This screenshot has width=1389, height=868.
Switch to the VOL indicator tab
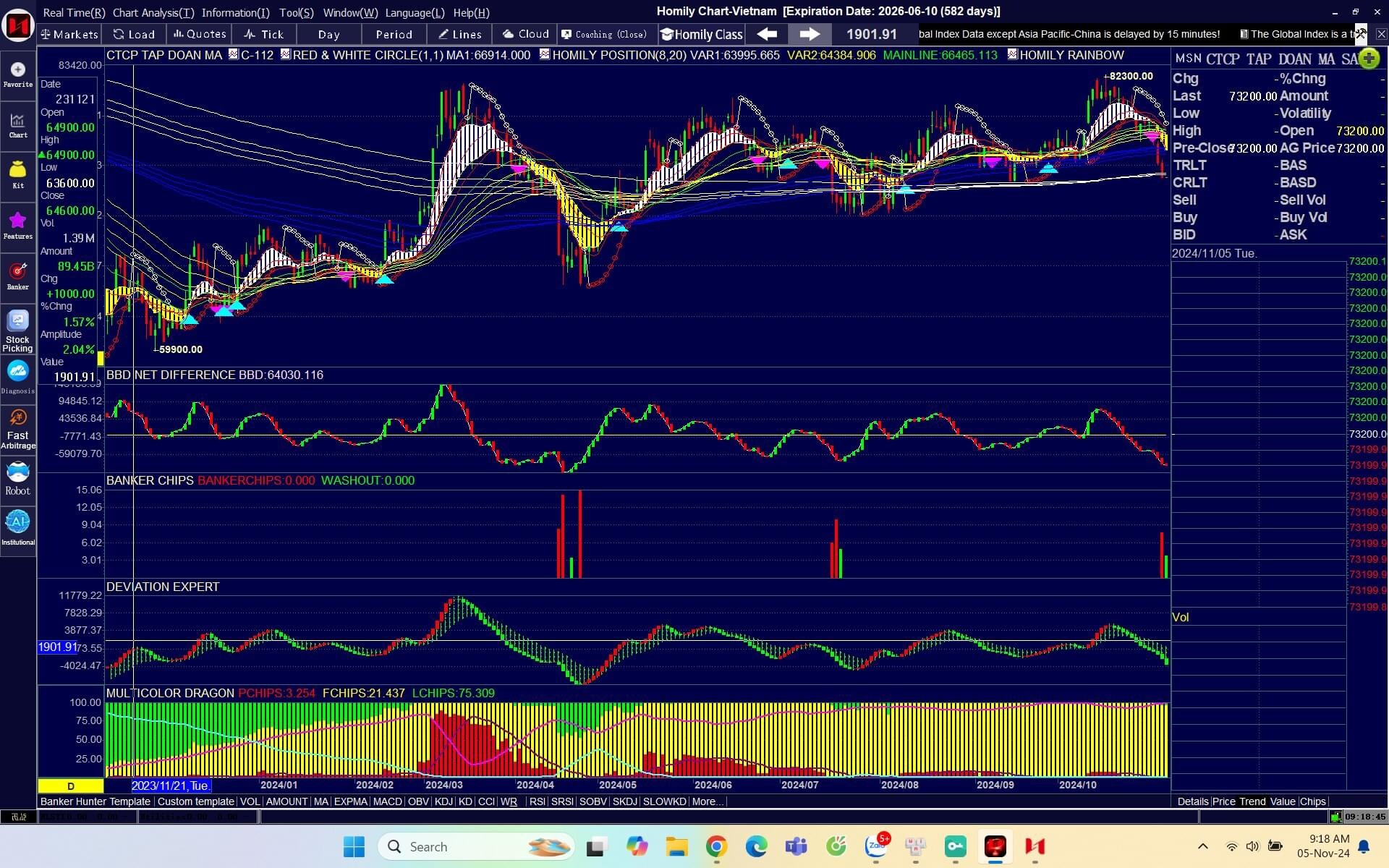(x=250, y=801)
